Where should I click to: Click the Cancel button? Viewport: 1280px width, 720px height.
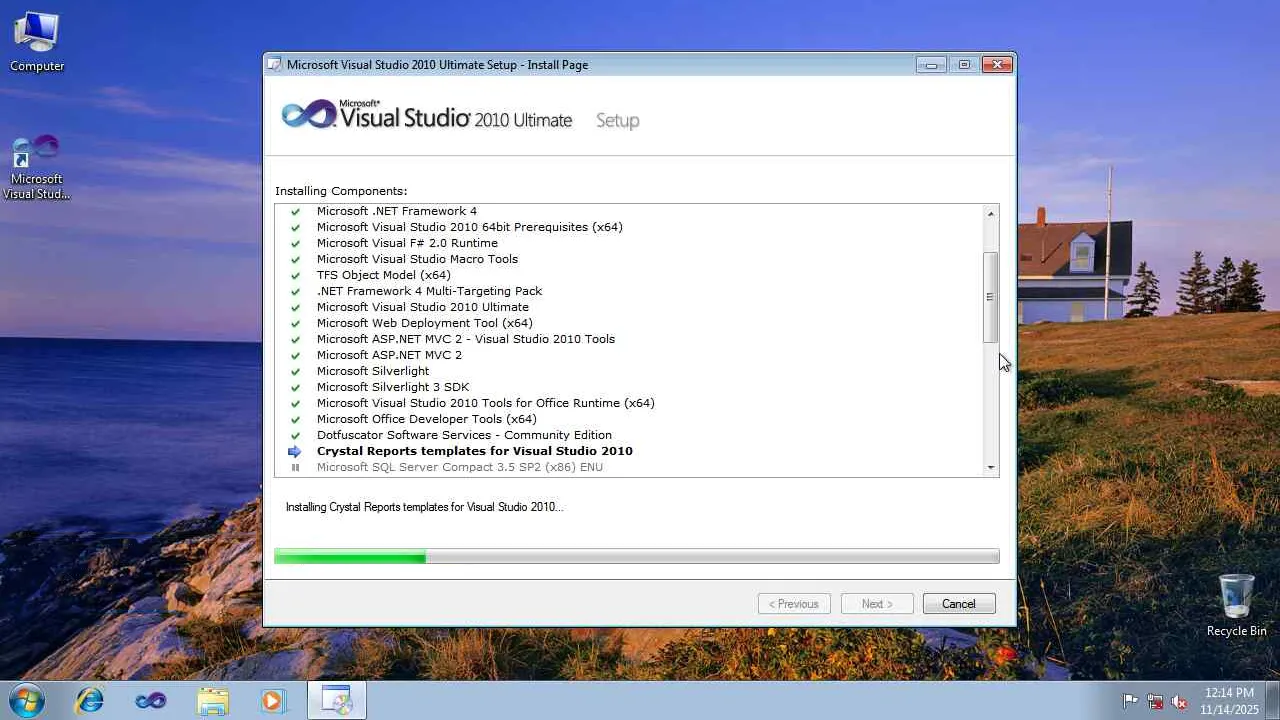pos(958,604)
